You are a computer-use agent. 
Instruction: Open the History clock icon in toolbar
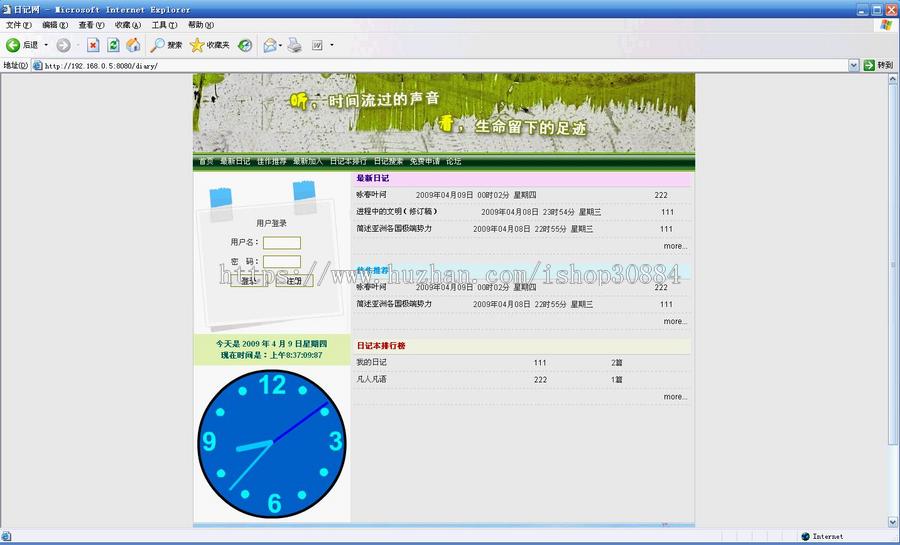coord(245,45)
